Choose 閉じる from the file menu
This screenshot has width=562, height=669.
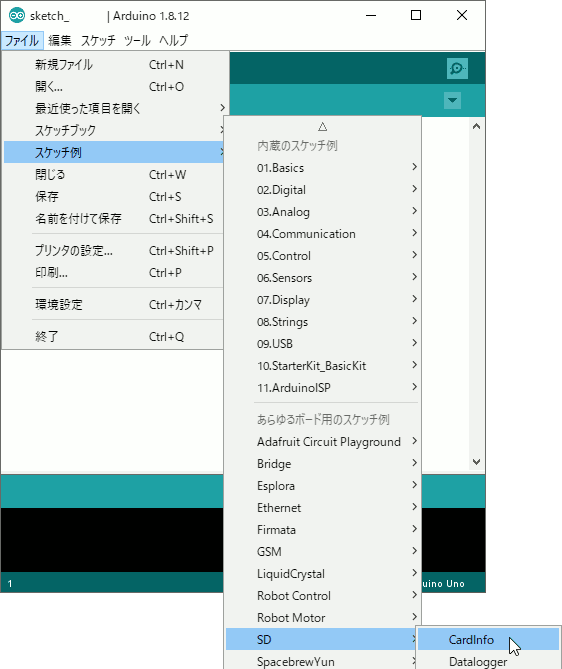(x=114, y=175)
